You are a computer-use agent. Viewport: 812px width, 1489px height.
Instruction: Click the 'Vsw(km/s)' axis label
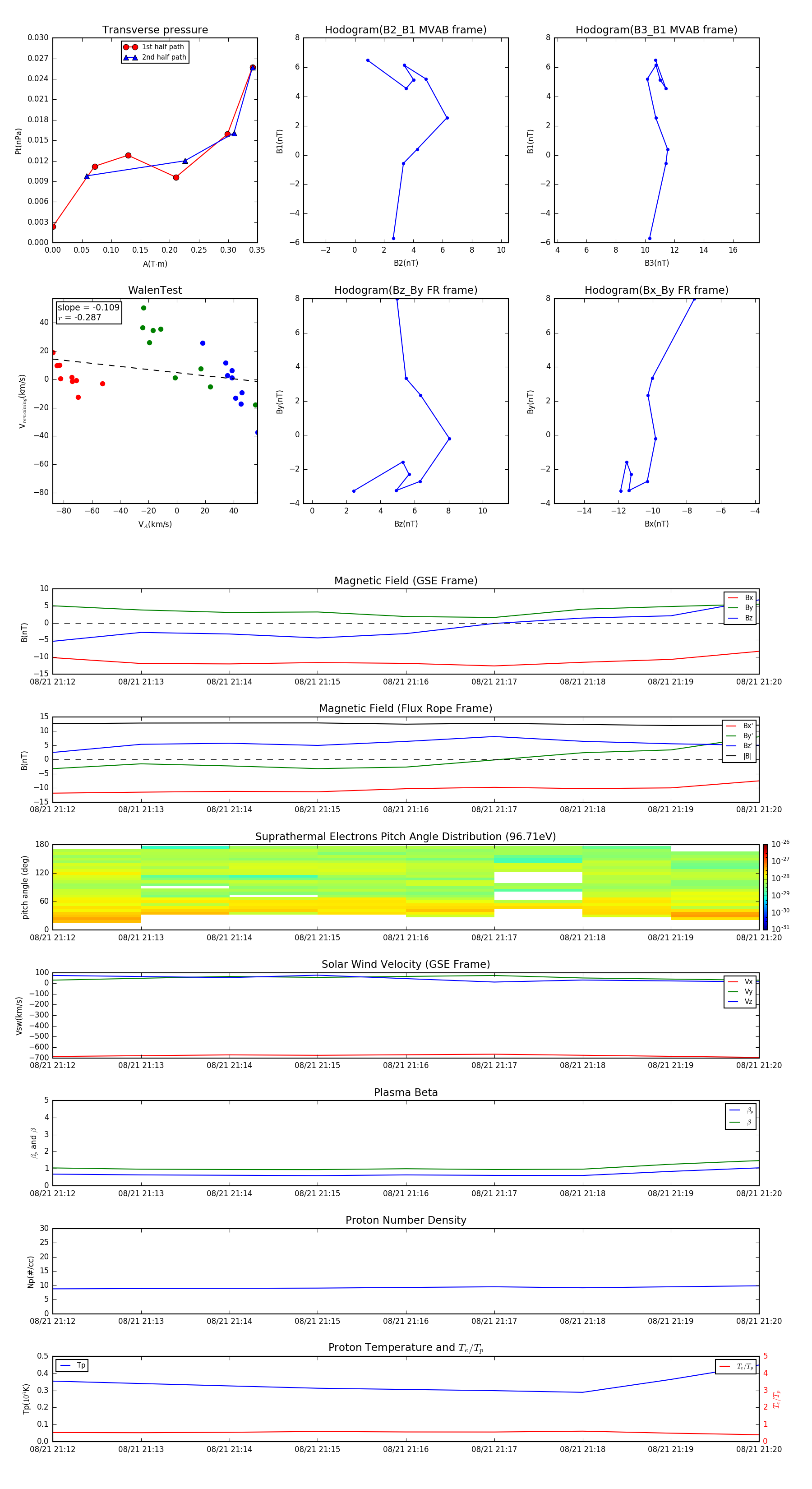18,1016
